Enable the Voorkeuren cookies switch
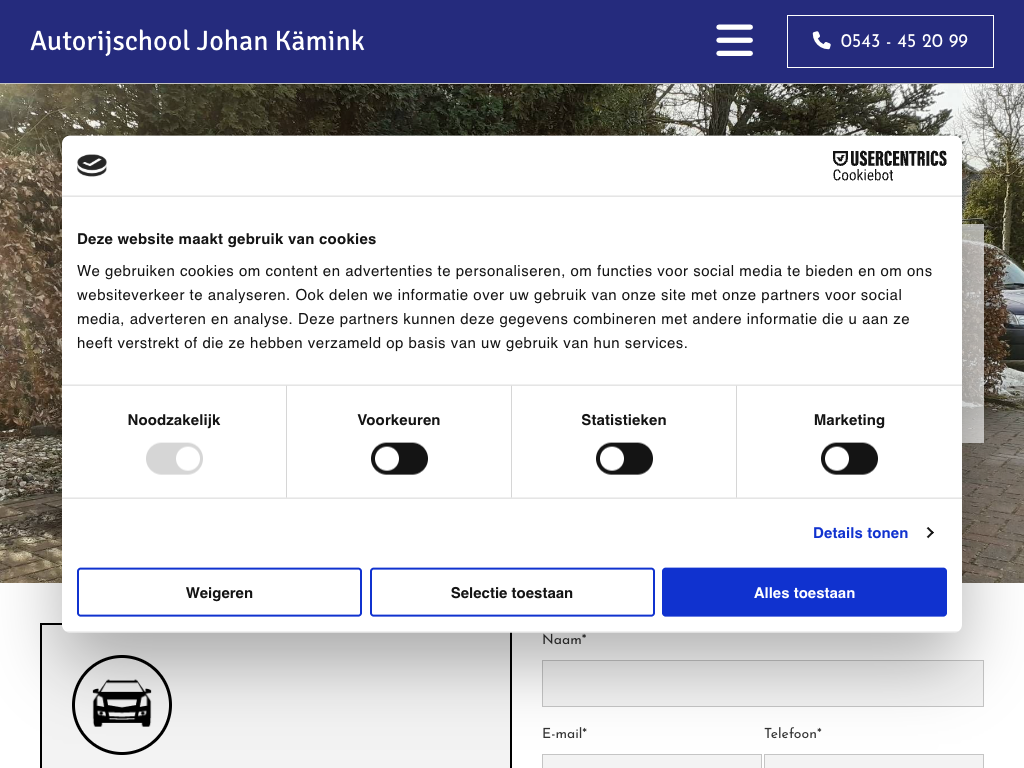The height and width of the screenshot is (768, 1024). (x=399, y=460)
